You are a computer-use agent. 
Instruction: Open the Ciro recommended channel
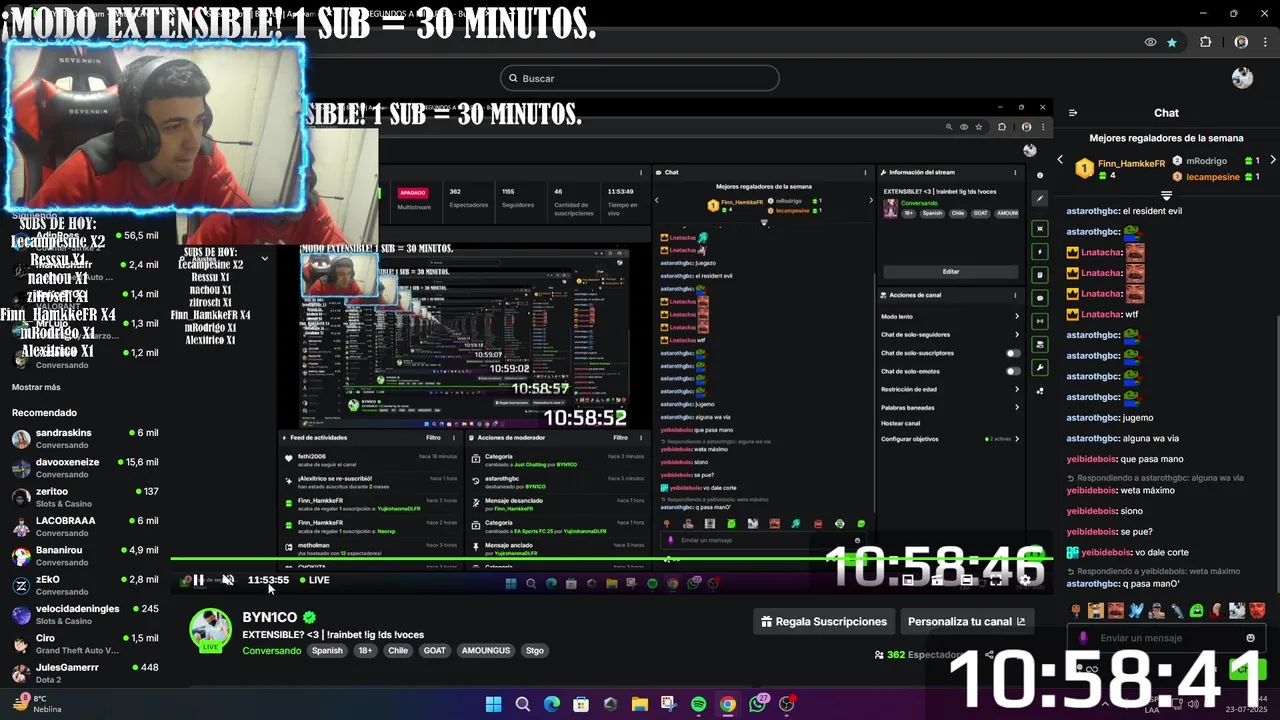pyautogui.click(x=85, y=643)
